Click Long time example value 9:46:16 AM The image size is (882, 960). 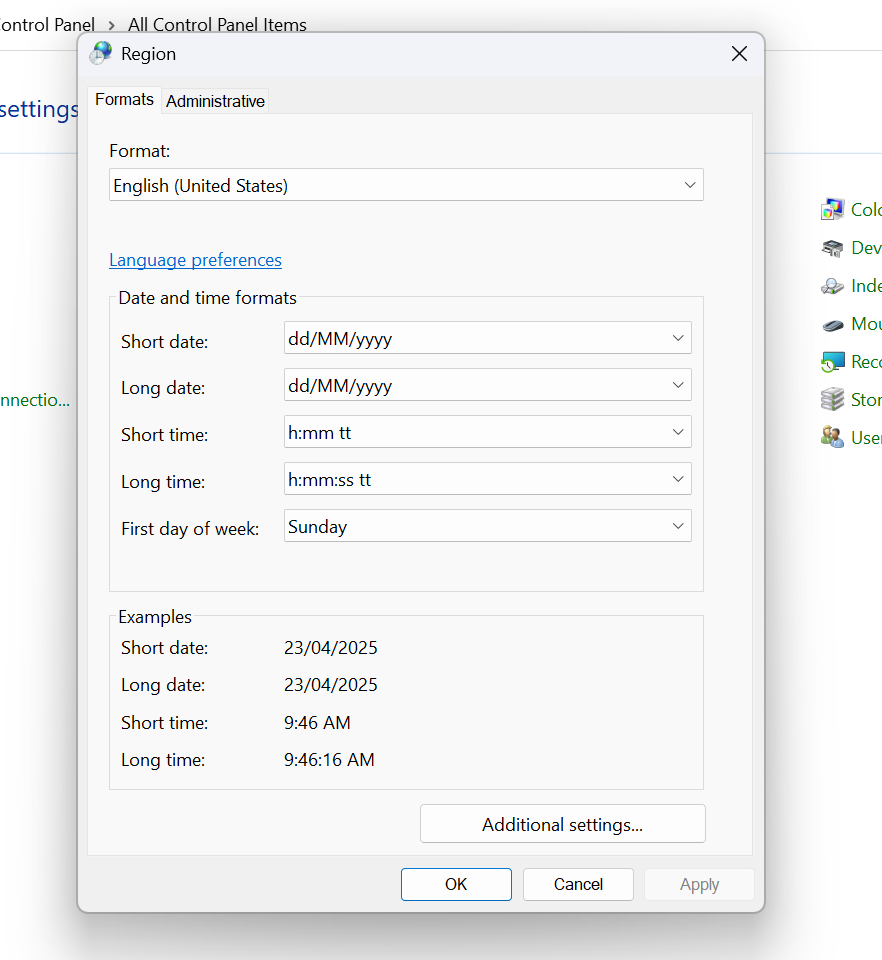pyautogui.click(x=329, y=760)
